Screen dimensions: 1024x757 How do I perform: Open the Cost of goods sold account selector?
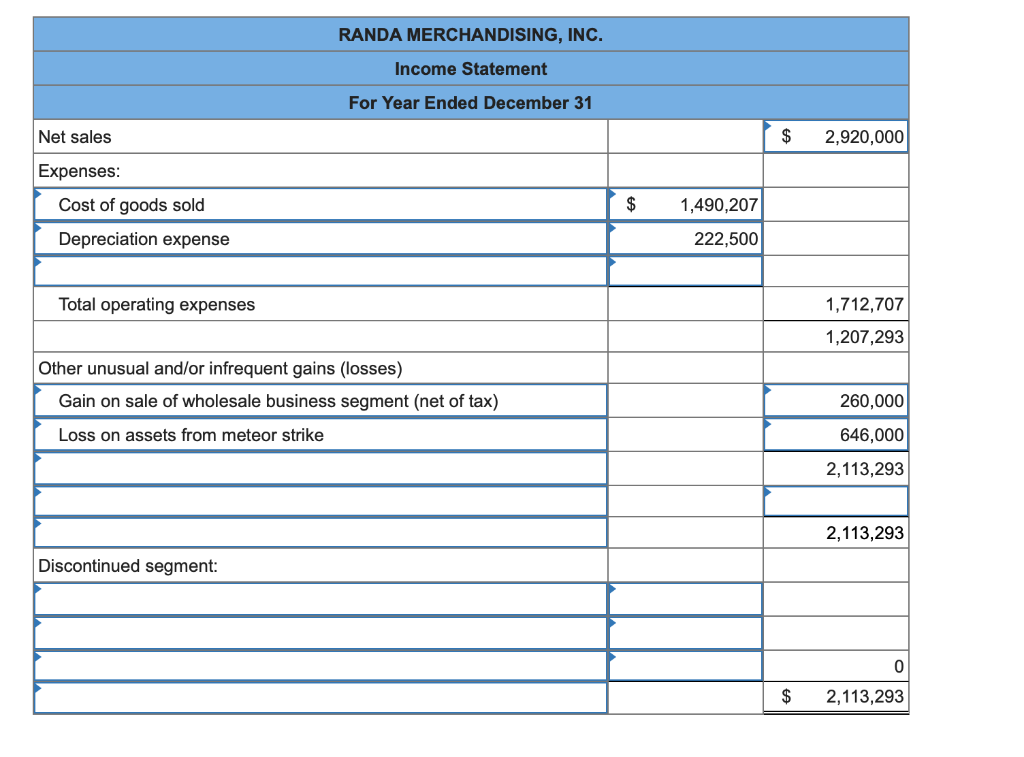click(320, 204)
